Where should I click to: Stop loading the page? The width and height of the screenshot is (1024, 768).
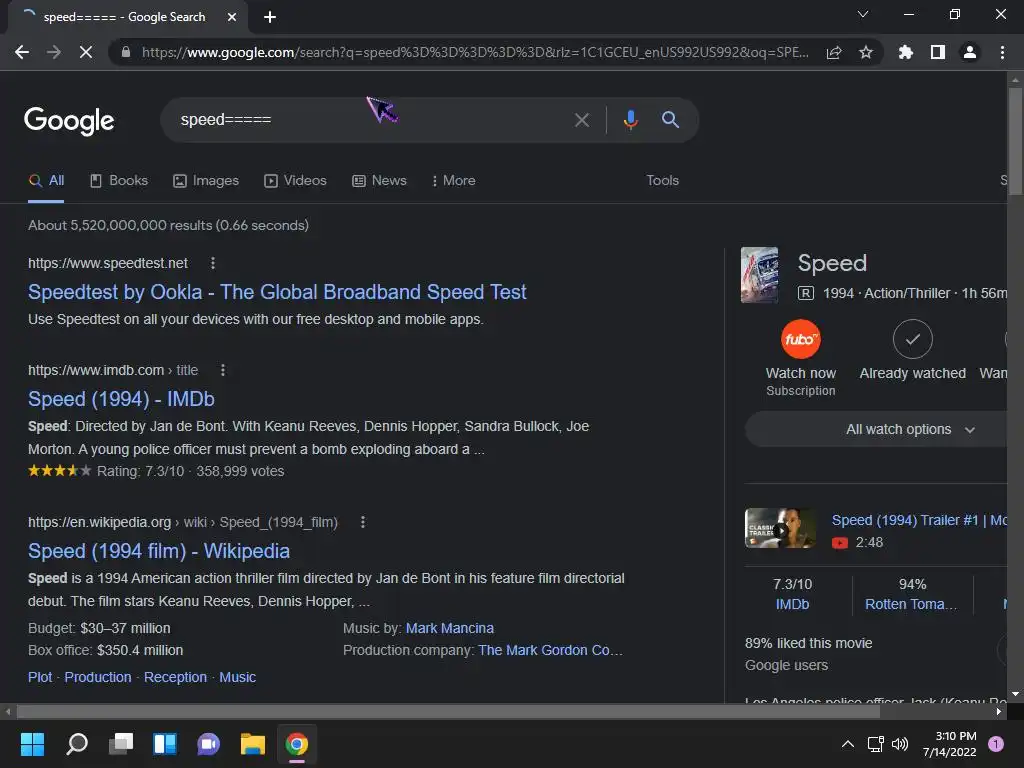[x=86, y=52]
